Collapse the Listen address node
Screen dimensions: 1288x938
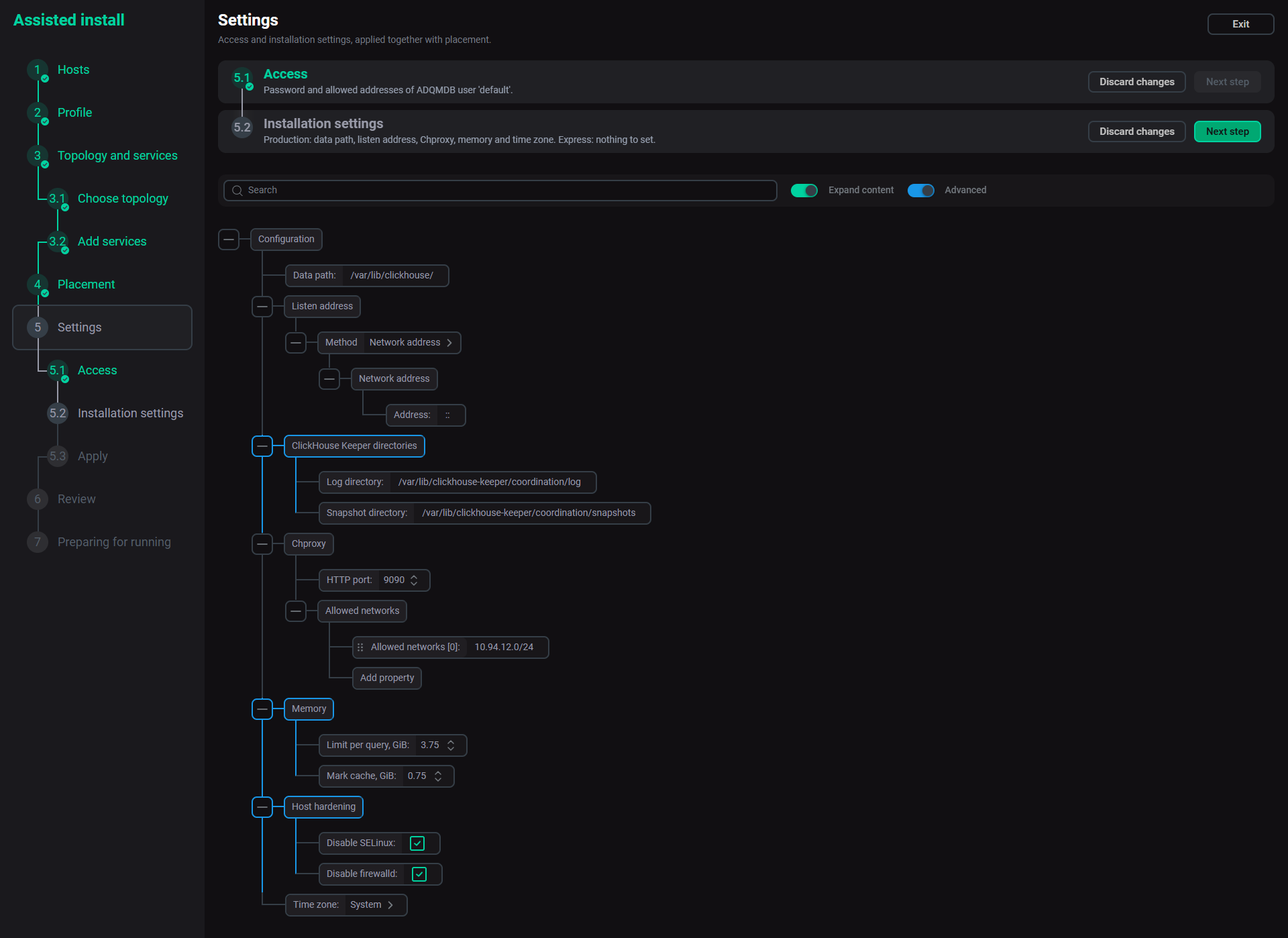point(262,307)
